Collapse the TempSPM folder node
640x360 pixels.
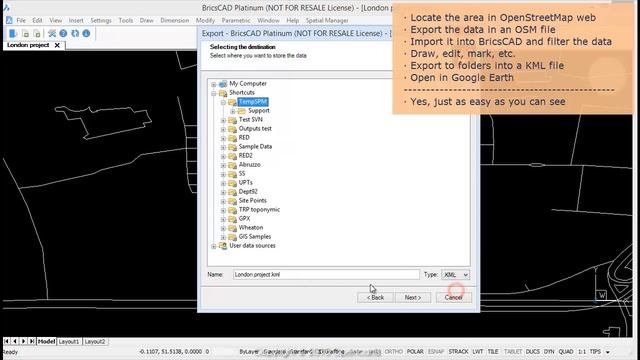pos(223,102)
